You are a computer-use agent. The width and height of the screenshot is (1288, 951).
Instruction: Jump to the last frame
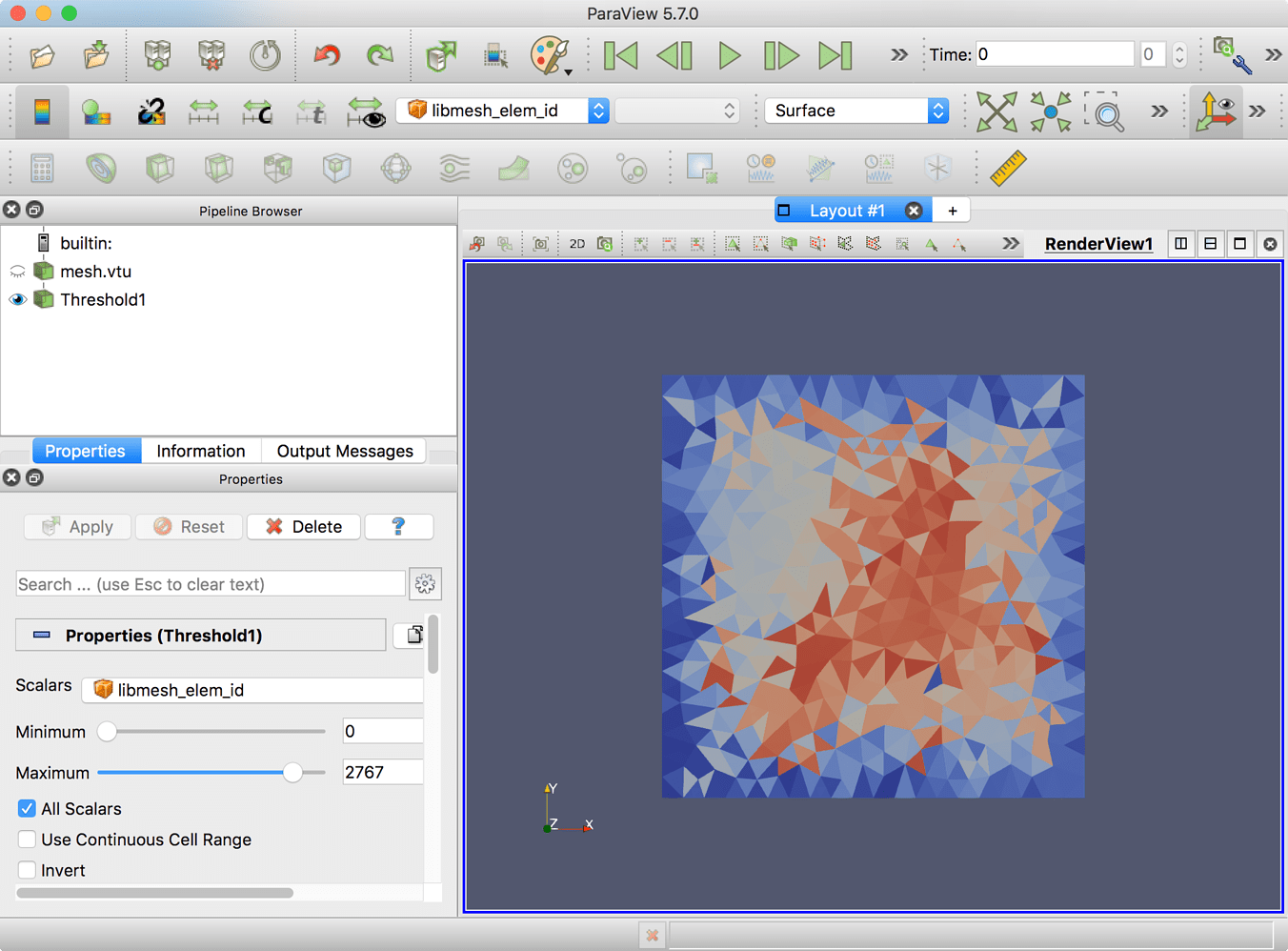click(835, 55)
